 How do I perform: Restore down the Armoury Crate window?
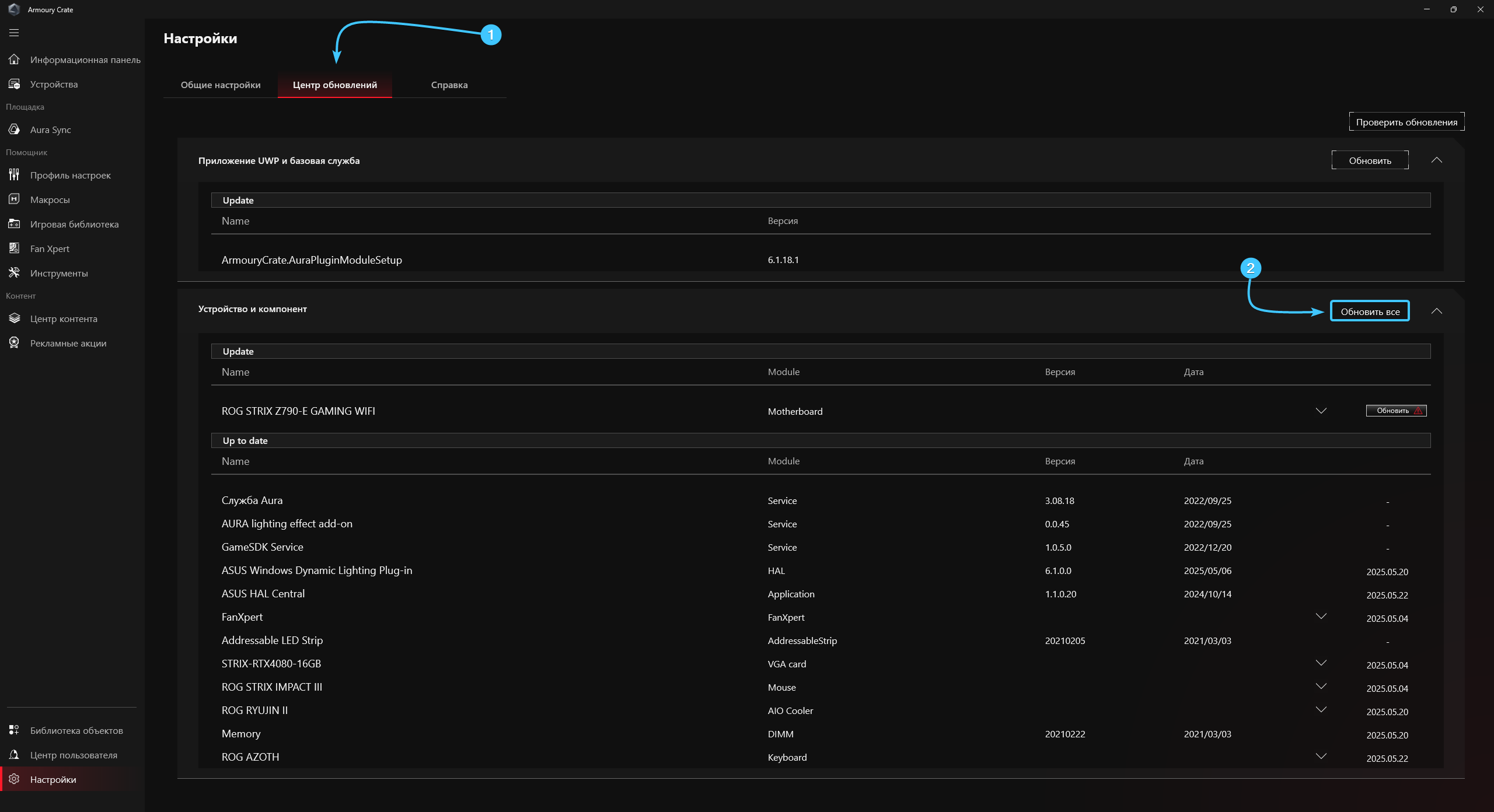point(1454,9)
